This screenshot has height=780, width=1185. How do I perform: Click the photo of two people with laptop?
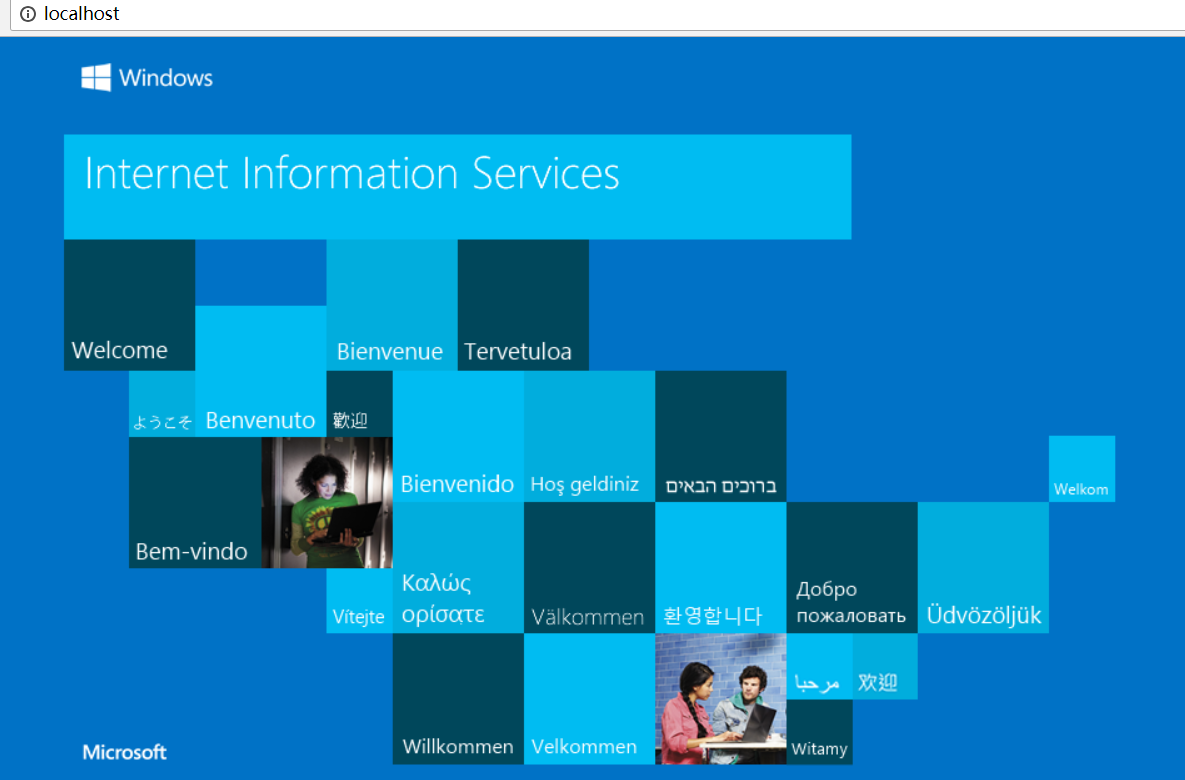(721, 699)
